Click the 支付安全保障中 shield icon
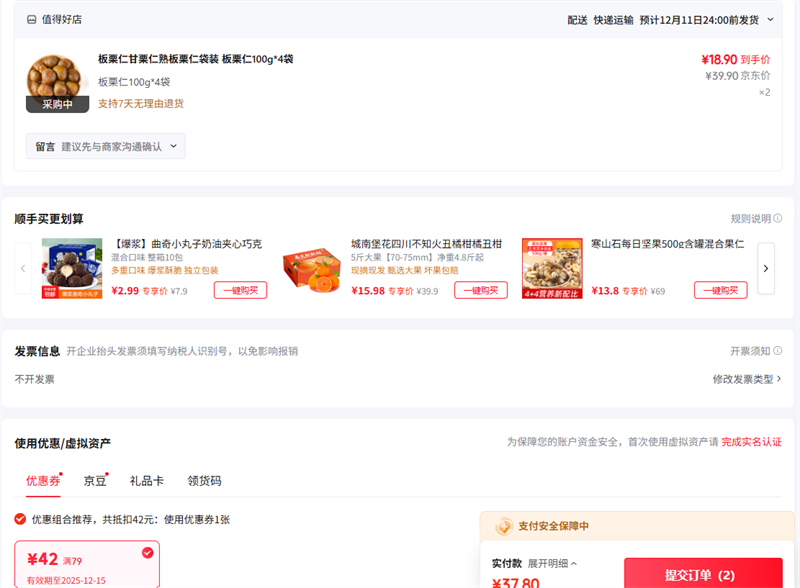This screenshot has height=588, width=800. 505,526
